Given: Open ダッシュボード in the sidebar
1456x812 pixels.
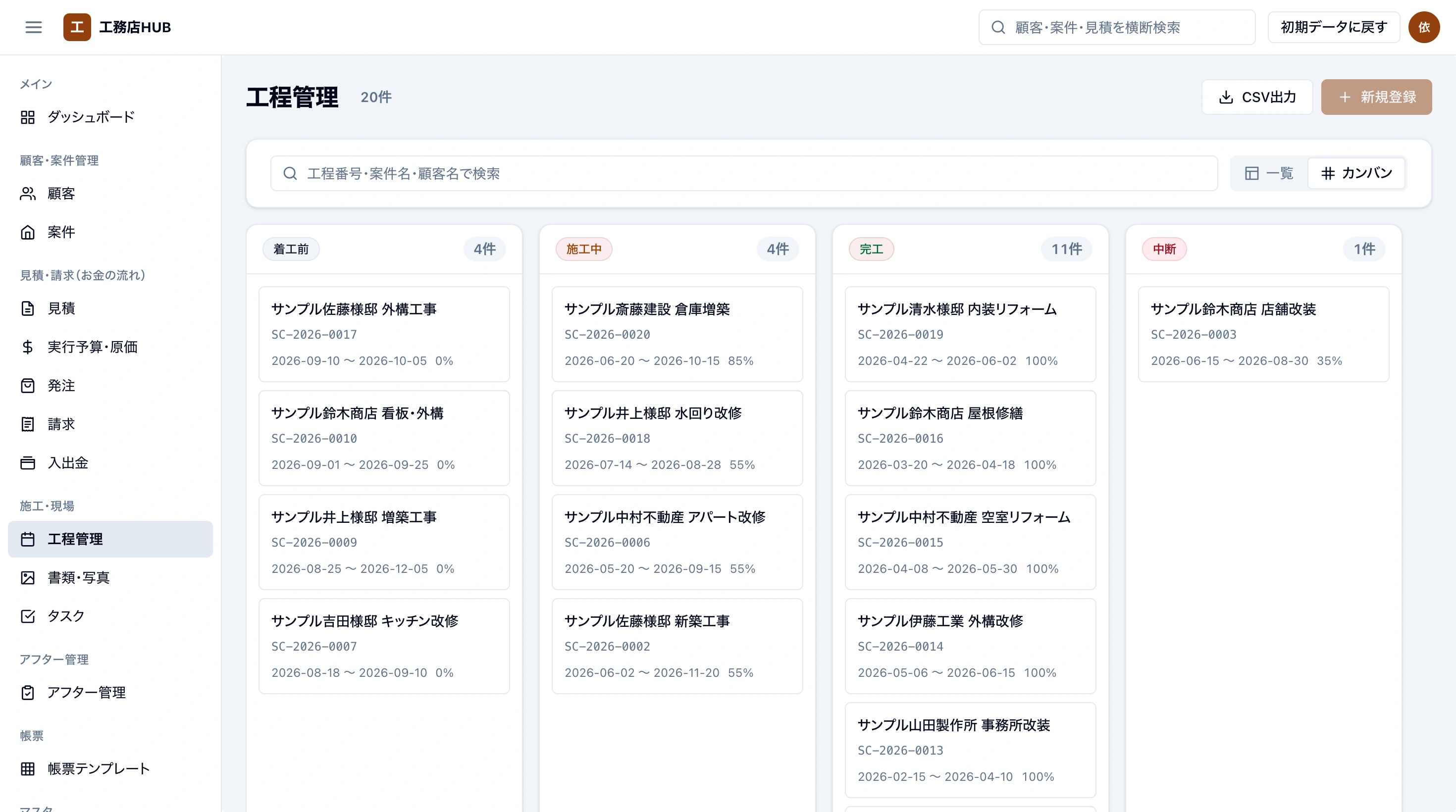Looking at the screenshot, I should [110, 117].
